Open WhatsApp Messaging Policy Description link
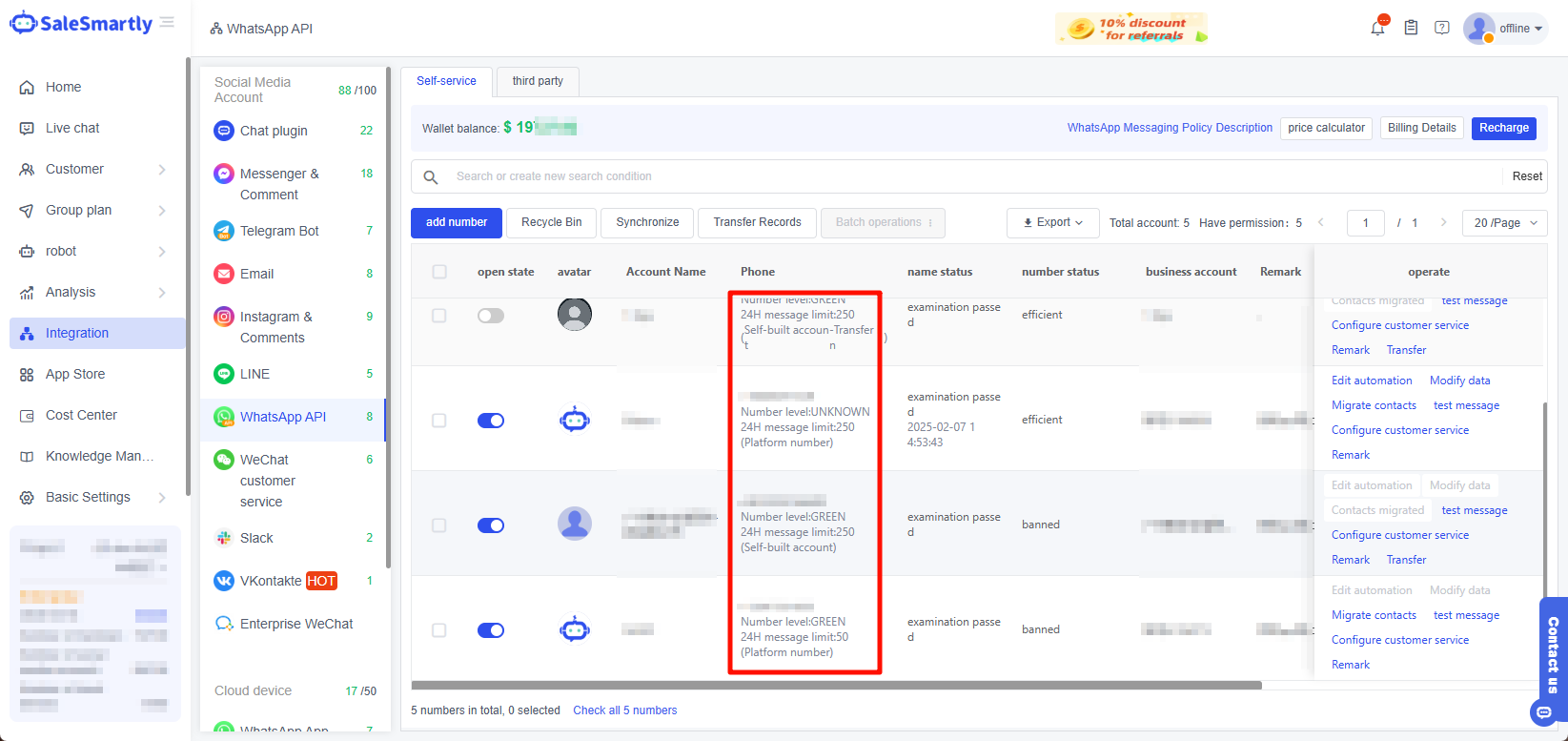The width and height of the screenshot is (1568, 741). point(1170,128)
